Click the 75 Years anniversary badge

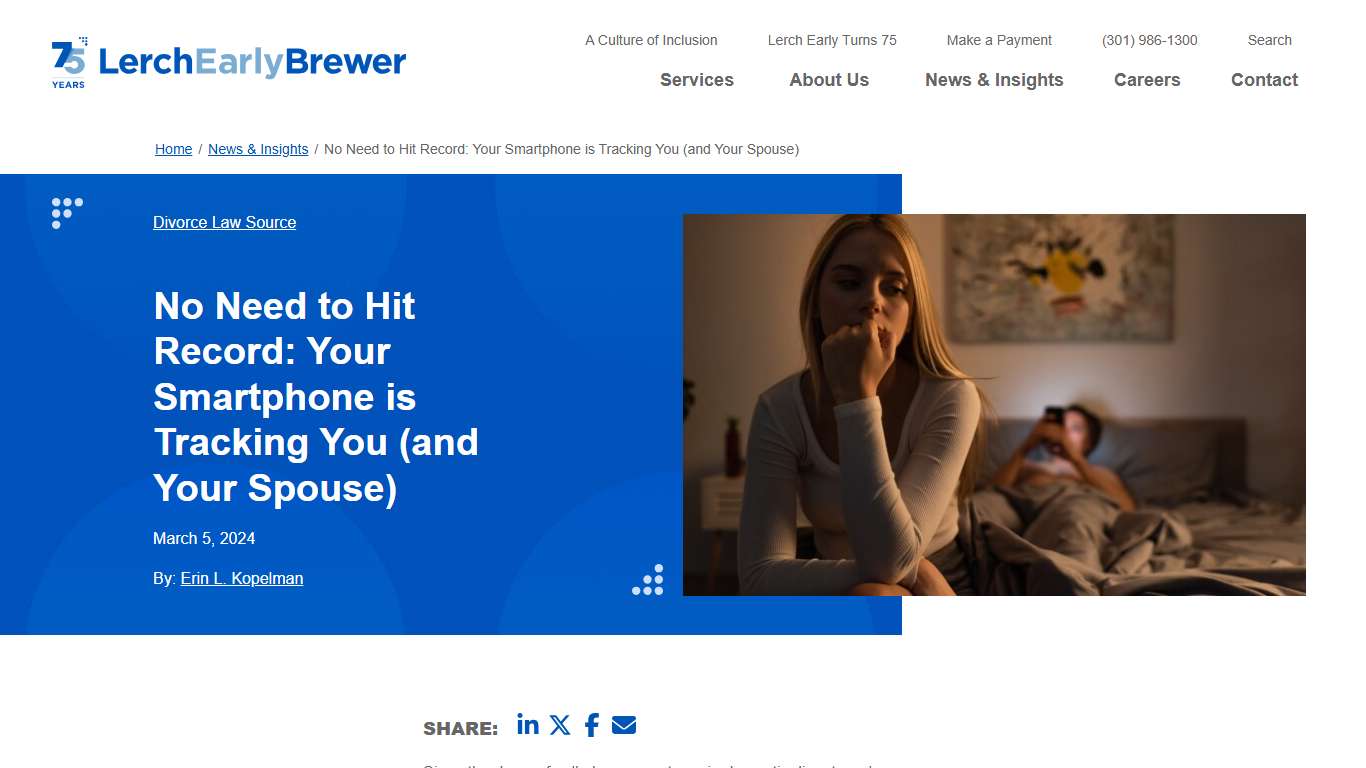(67, 62)
